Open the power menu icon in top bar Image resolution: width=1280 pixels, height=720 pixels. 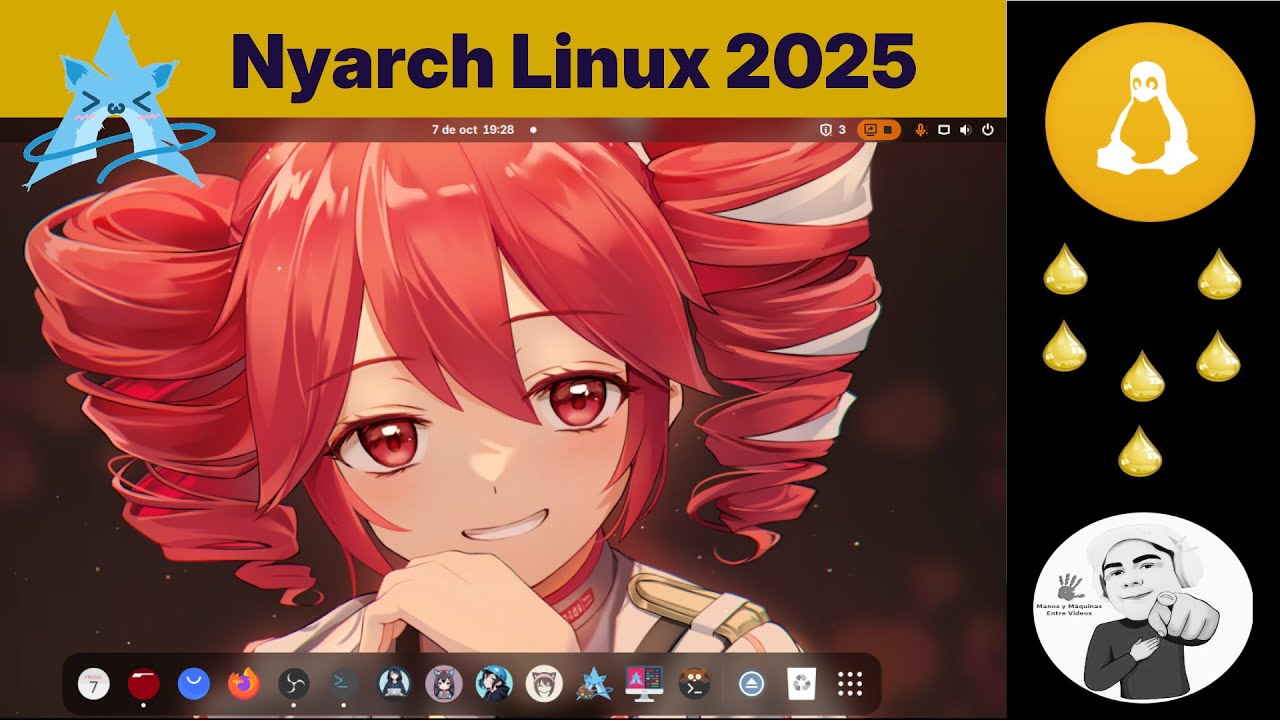988,130
